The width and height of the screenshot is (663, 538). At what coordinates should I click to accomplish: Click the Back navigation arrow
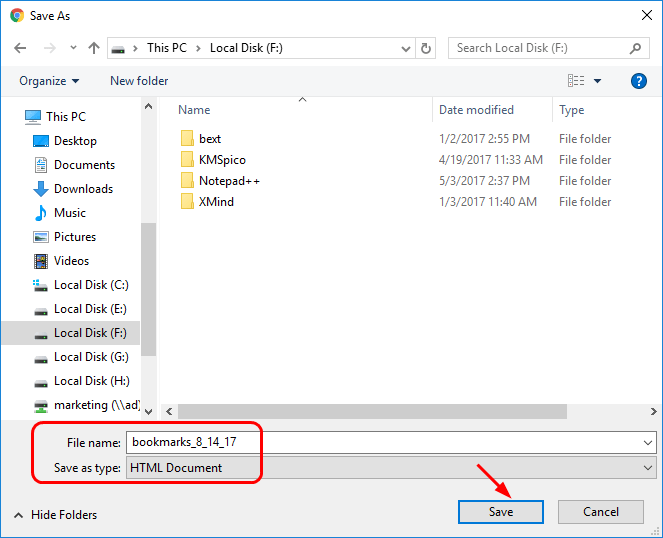(x=20, y=48)
